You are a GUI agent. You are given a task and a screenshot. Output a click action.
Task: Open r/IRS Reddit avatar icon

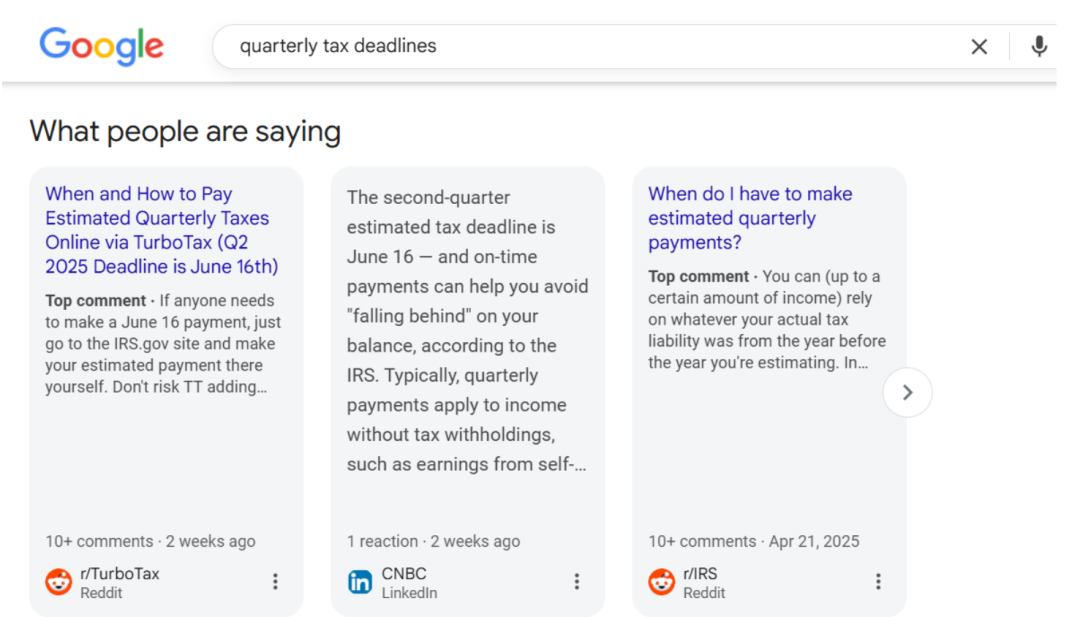pyautogui.click(x=661, y=582)
